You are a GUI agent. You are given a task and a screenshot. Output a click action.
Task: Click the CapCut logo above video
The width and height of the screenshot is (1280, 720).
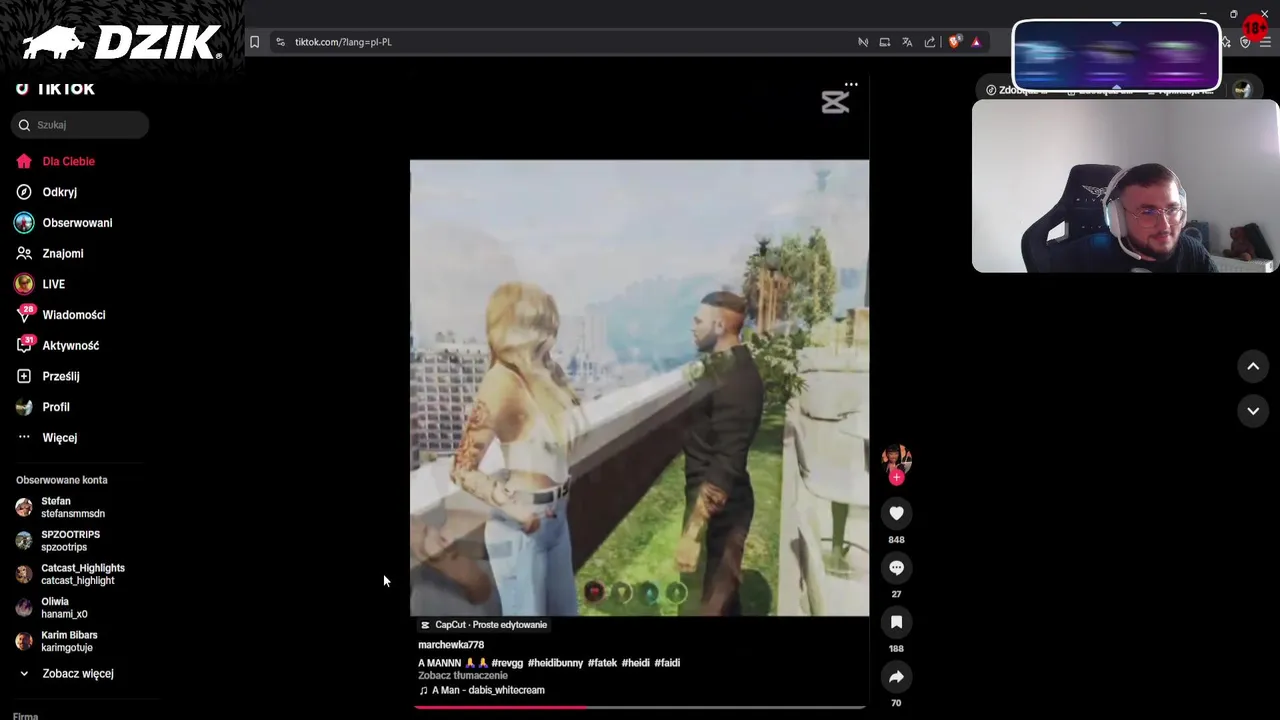835,102
